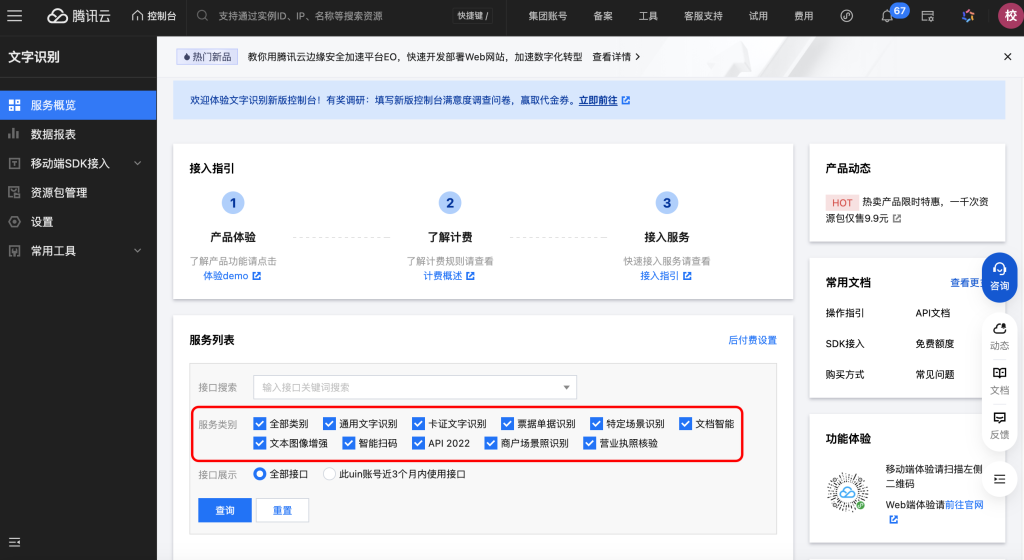The image size is (1024, 560).
Task: Open the 文档 book icon on right sidebar
Action: tap(999, 379)
